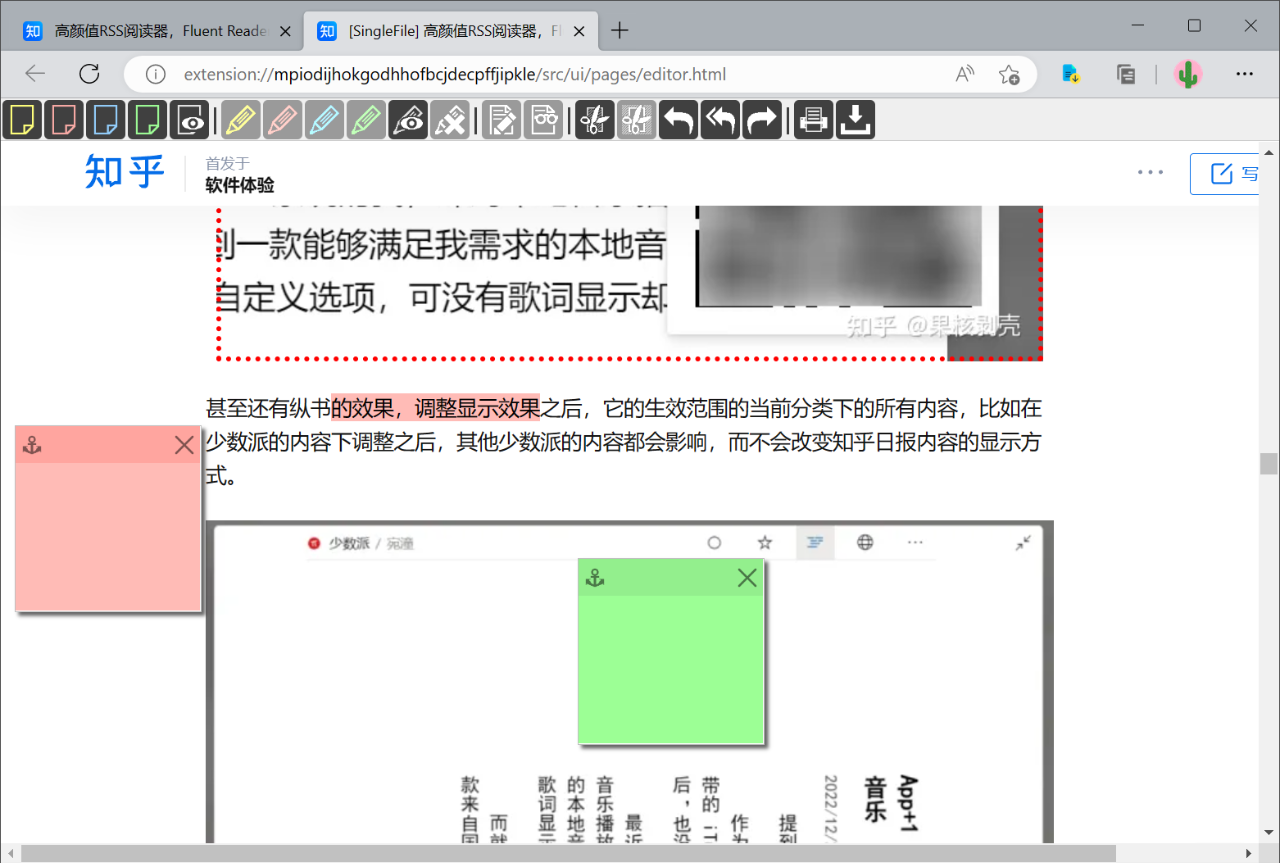The image size is (1280, 863).
Task: Add a yellow sticky note
Action: [x=22, y=120]
